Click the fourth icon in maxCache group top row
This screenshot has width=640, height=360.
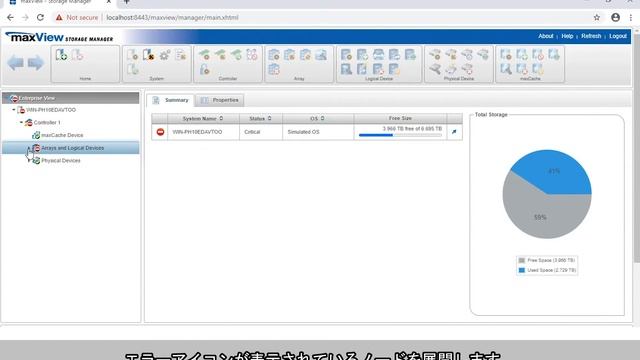[x=554, y=55]
